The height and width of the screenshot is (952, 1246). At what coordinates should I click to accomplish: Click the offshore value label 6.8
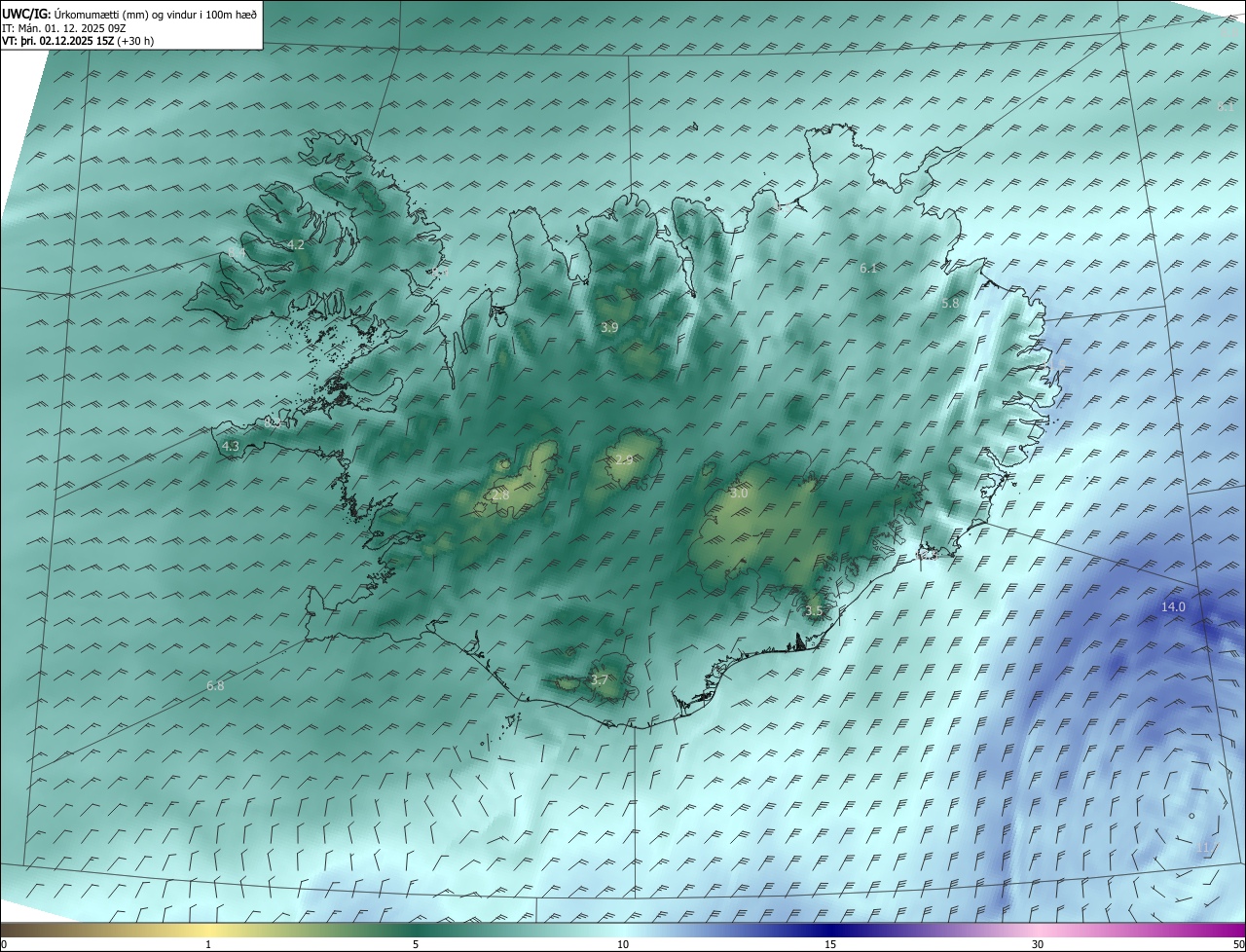point(215,685)
